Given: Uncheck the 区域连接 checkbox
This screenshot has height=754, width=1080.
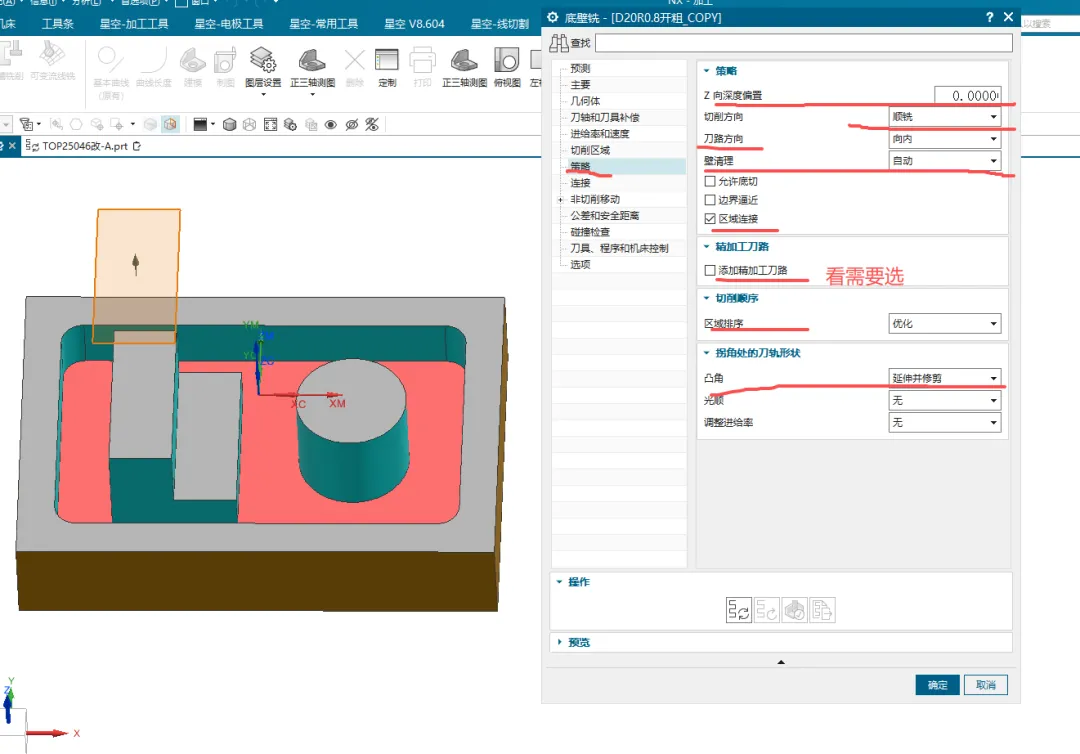Looking at the screenshot, I should 710,218.
